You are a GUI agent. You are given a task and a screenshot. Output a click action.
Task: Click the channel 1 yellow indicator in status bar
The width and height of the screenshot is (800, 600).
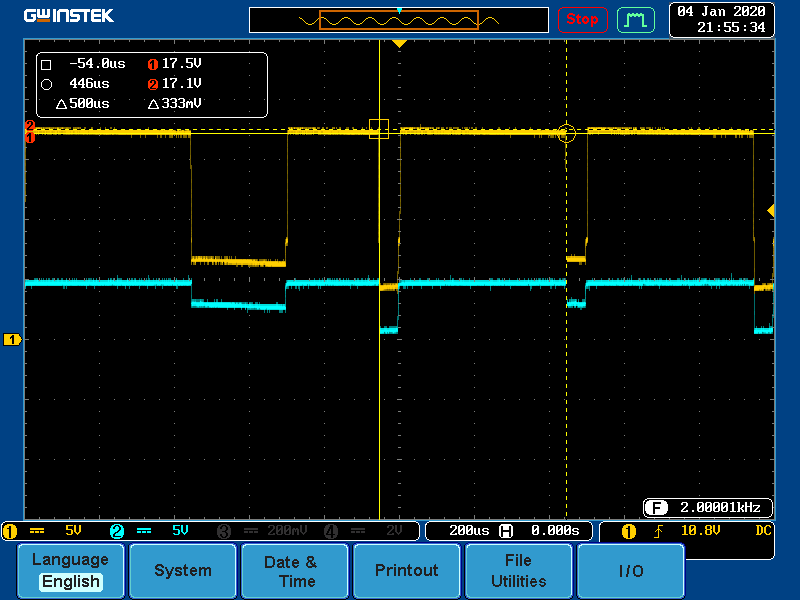[x=10, y=531]
